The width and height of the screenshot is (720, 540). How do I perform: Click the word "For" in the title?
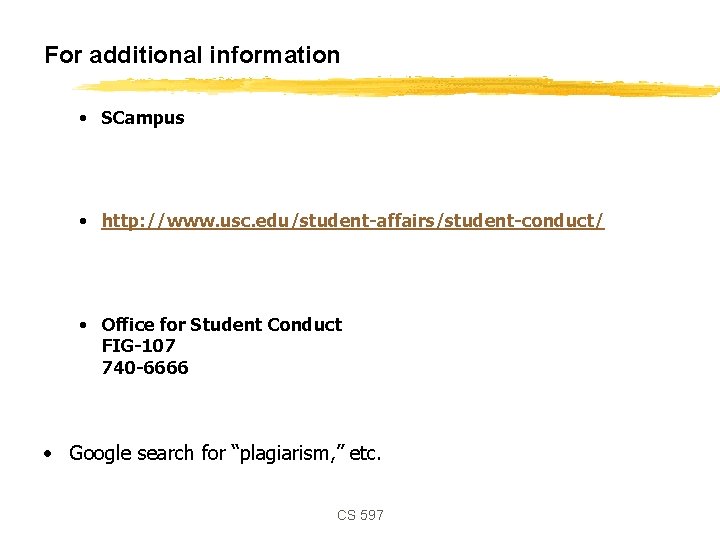pos(63,56)
